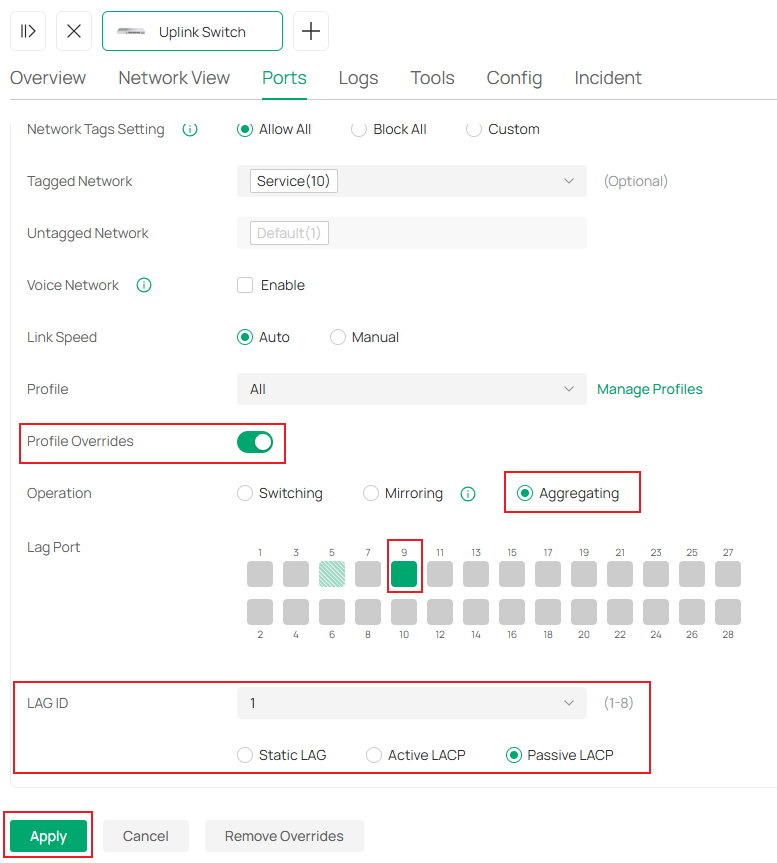Click the Manage Profiles link
Viewport: 777px width, 863px height.
click(649, 389)
